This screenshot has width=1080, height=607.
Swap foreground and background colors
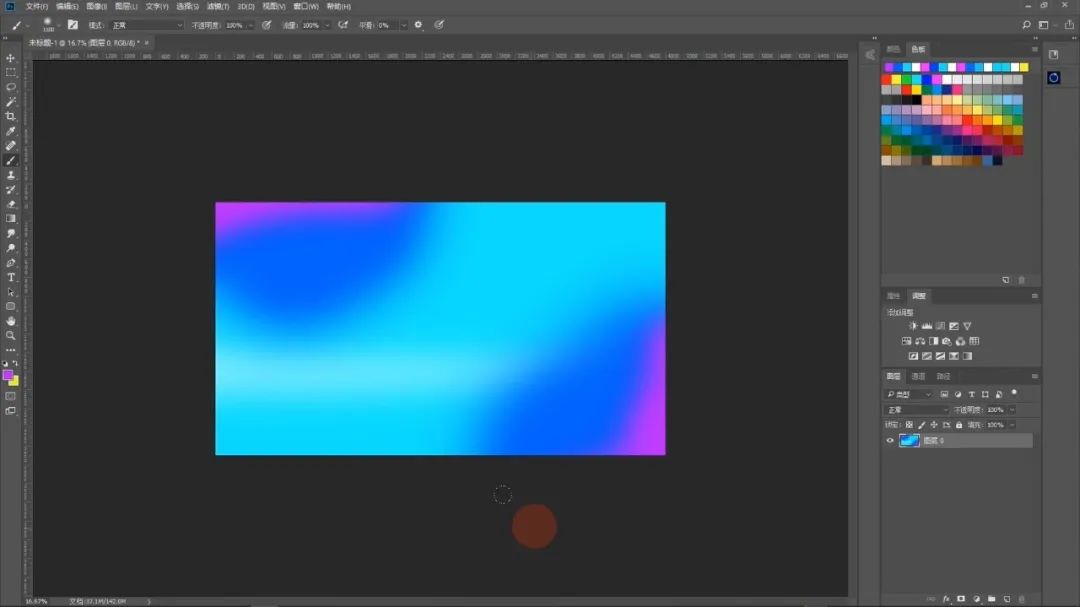15,363
